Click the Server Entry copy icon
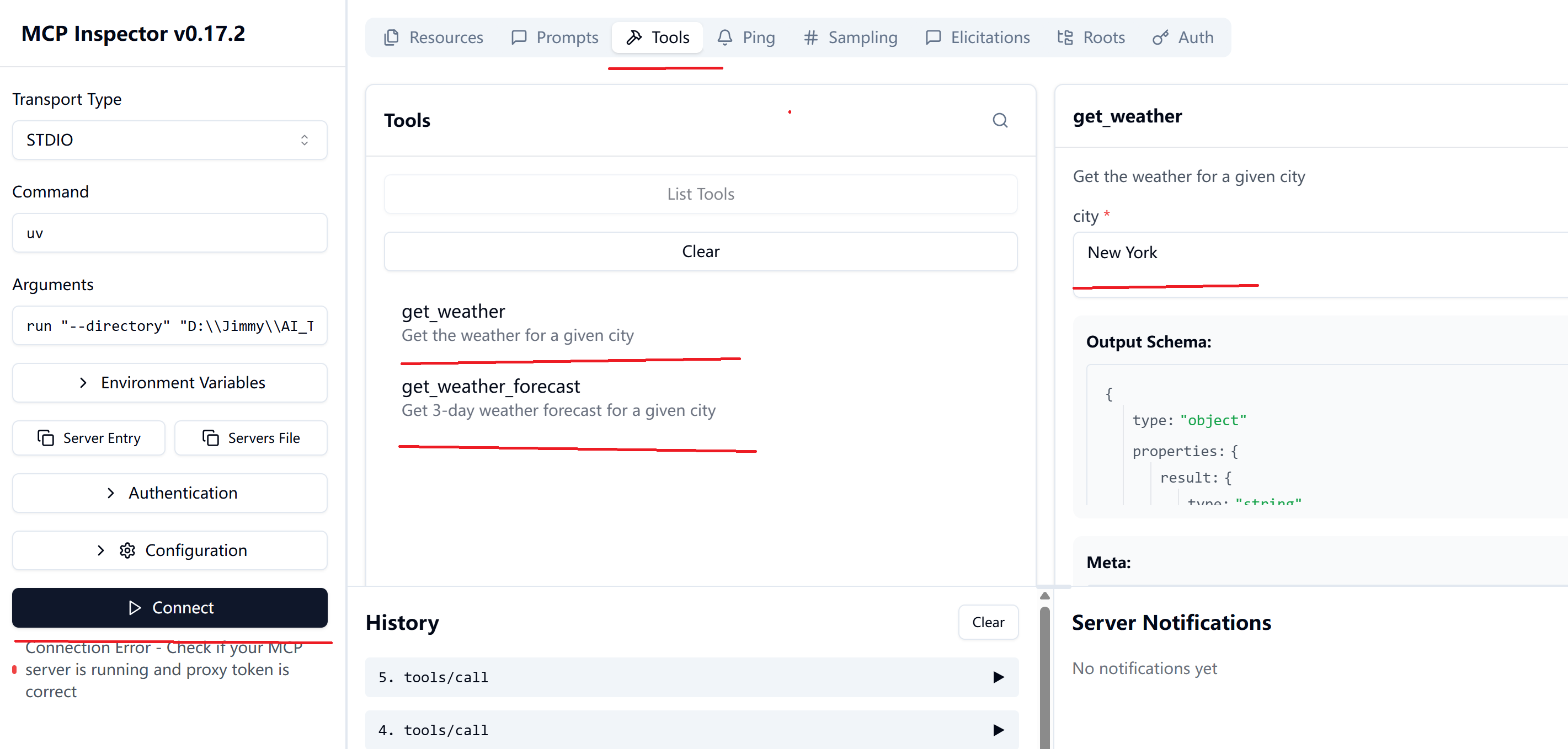This screenshot has height=749, width=1568. pyautogui.click(x=46, y=438)
